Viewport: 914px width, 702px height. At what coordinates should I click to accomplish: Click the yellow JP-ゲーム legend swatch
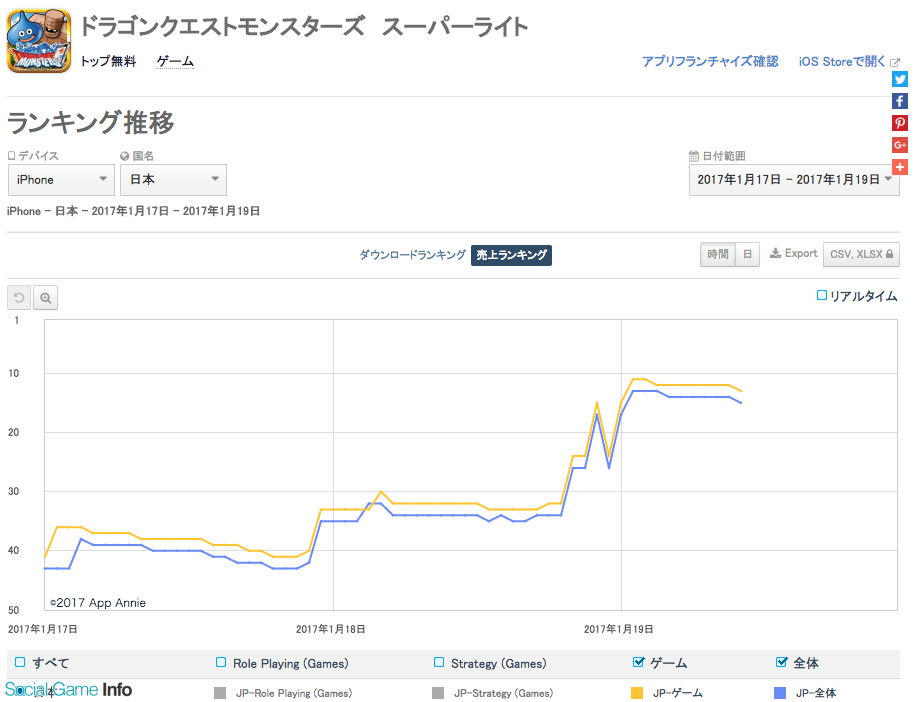point(637,693)
